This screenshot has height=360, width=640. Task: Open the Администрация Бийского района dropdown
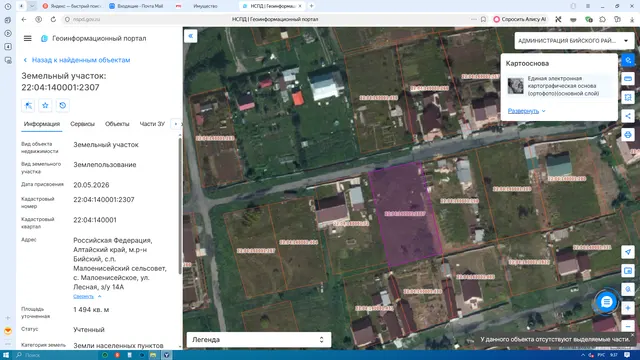point(574,41)
